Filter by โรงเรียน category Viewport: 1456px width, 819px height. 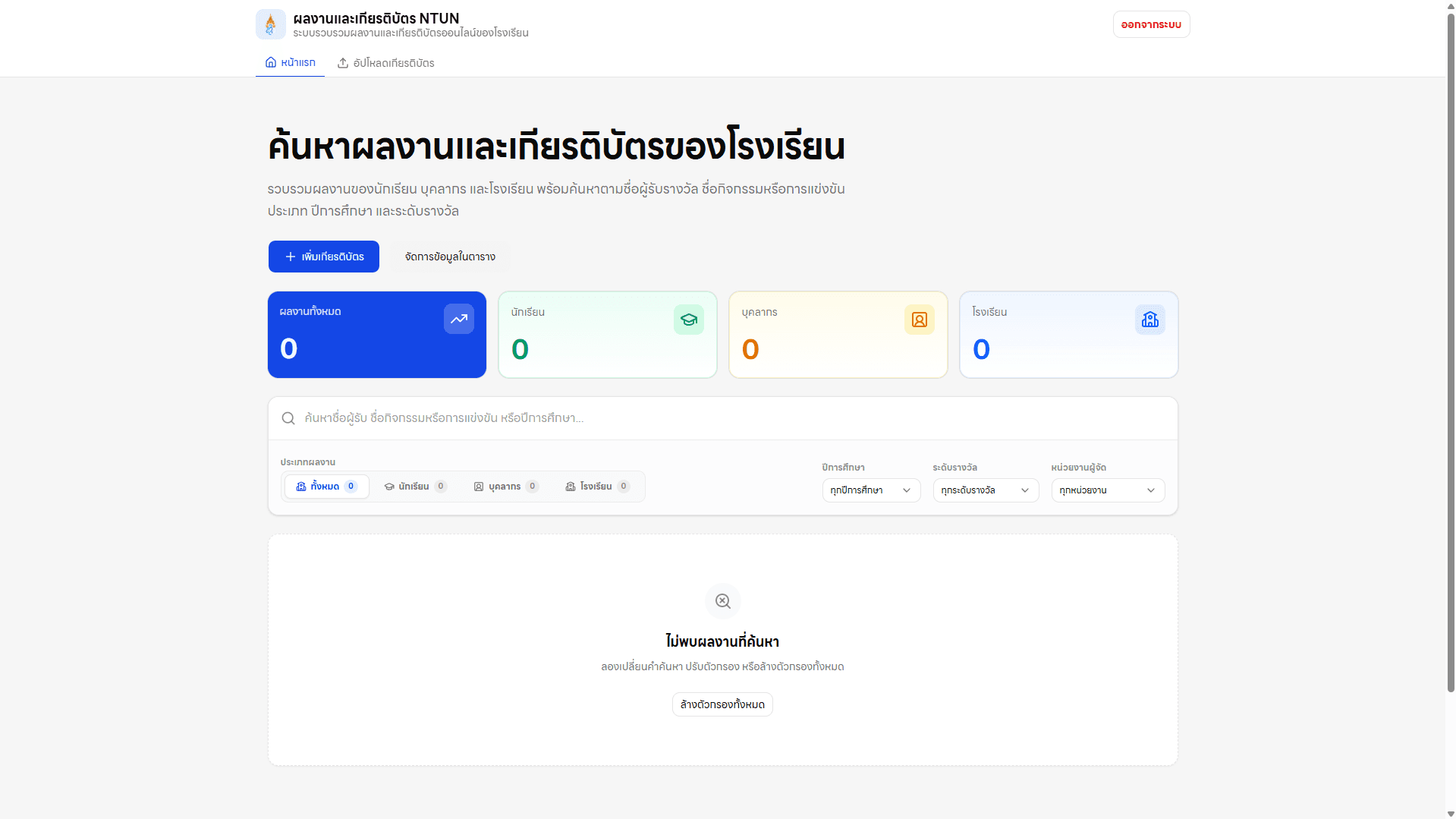[x=597, y=487]
